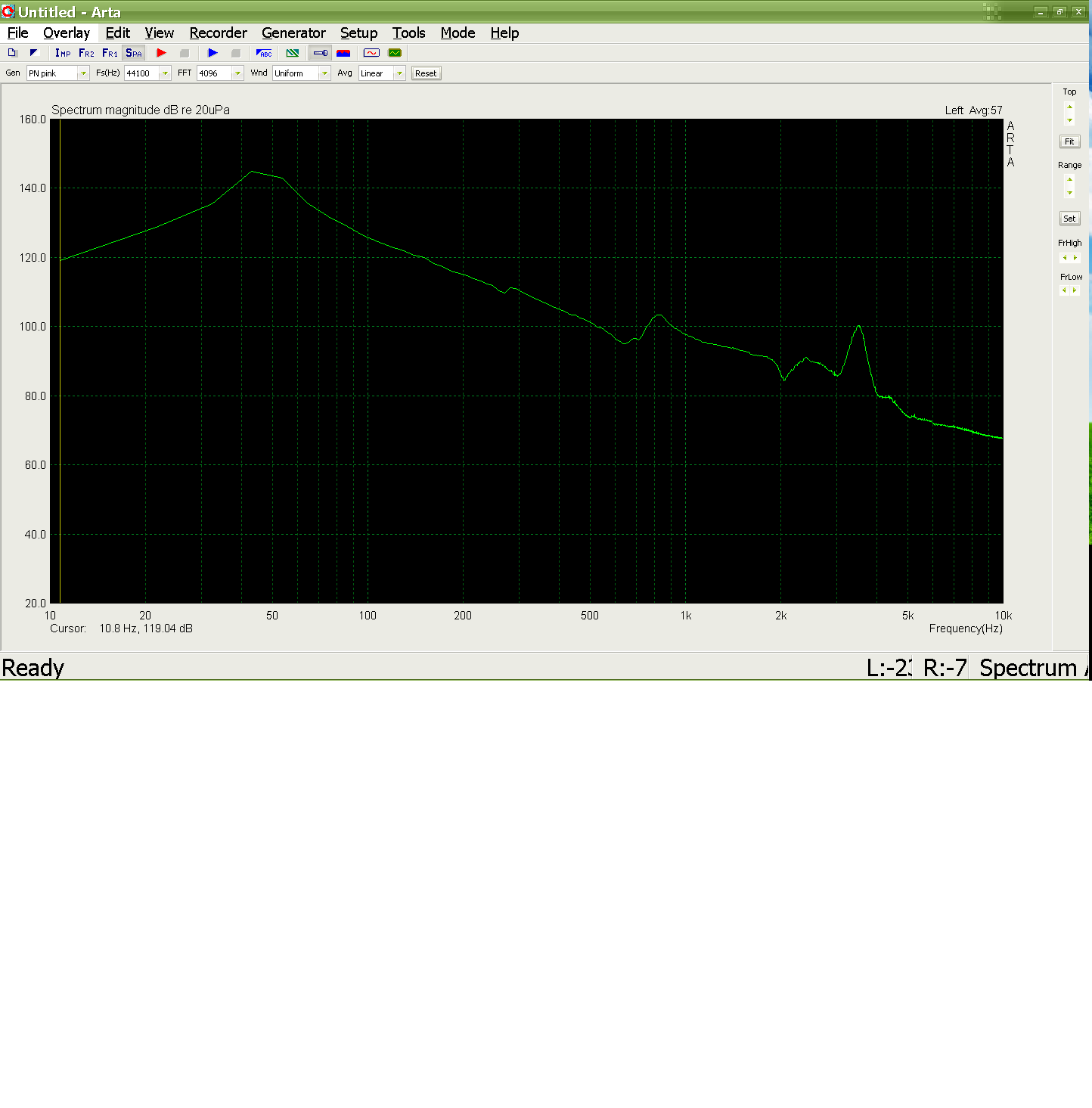The width and height of the screenshot is (1092, 1108).
Task: Click the spectrum peak near 3.5k
Action: point(859,326)
